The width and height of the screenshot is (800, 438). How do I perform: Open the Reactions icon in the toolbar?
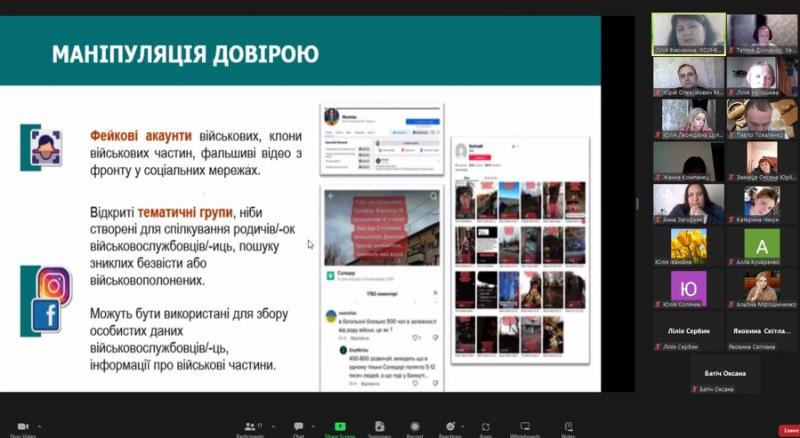coord(450,426)
